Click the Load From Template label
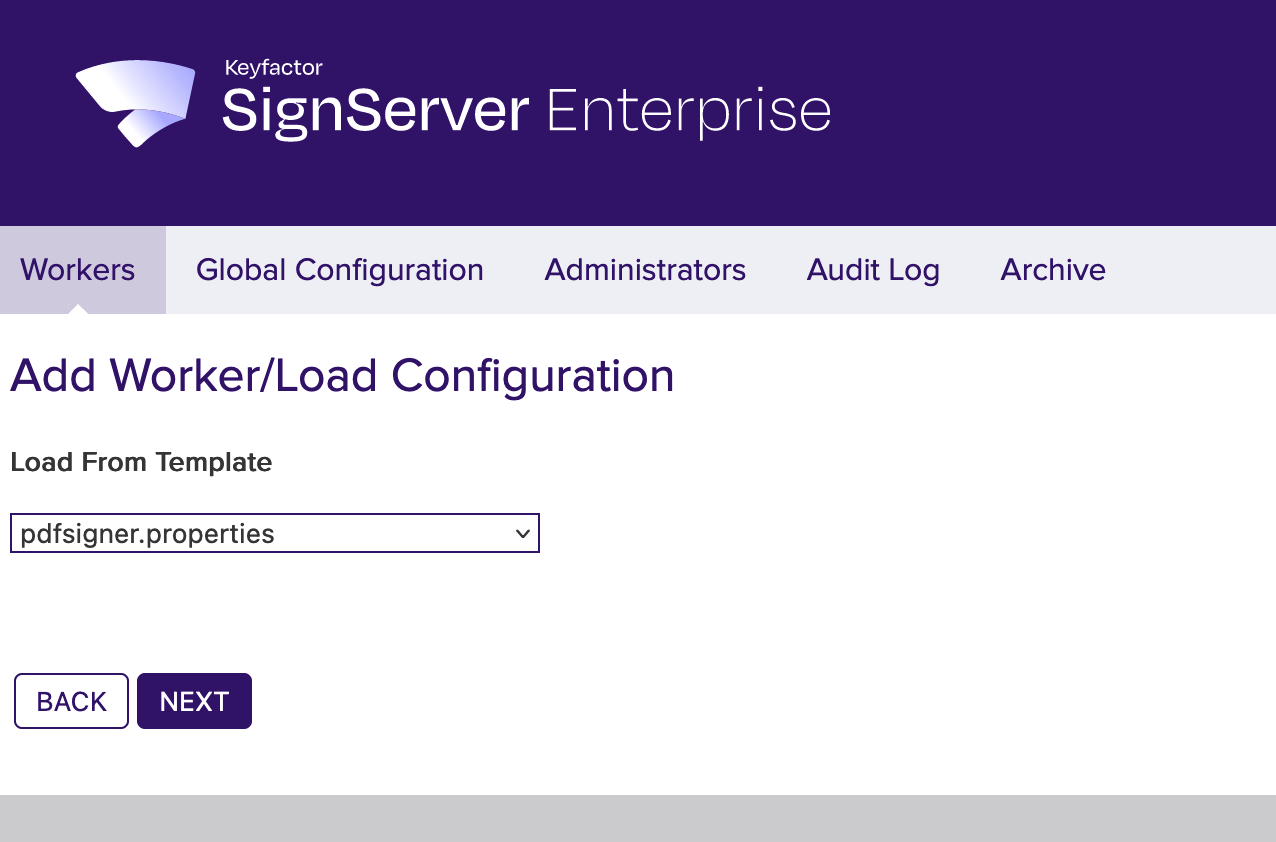This screenshot has width=1276, height=842. point(141,462)
